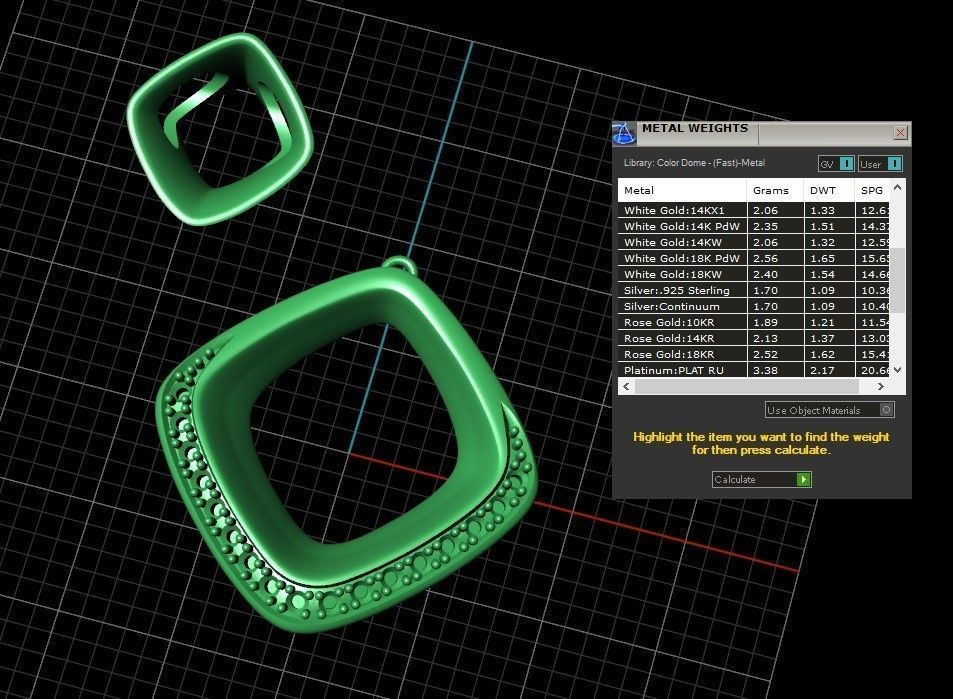
Task: Select the White Gold:14KW row
Action: (754, 242)
